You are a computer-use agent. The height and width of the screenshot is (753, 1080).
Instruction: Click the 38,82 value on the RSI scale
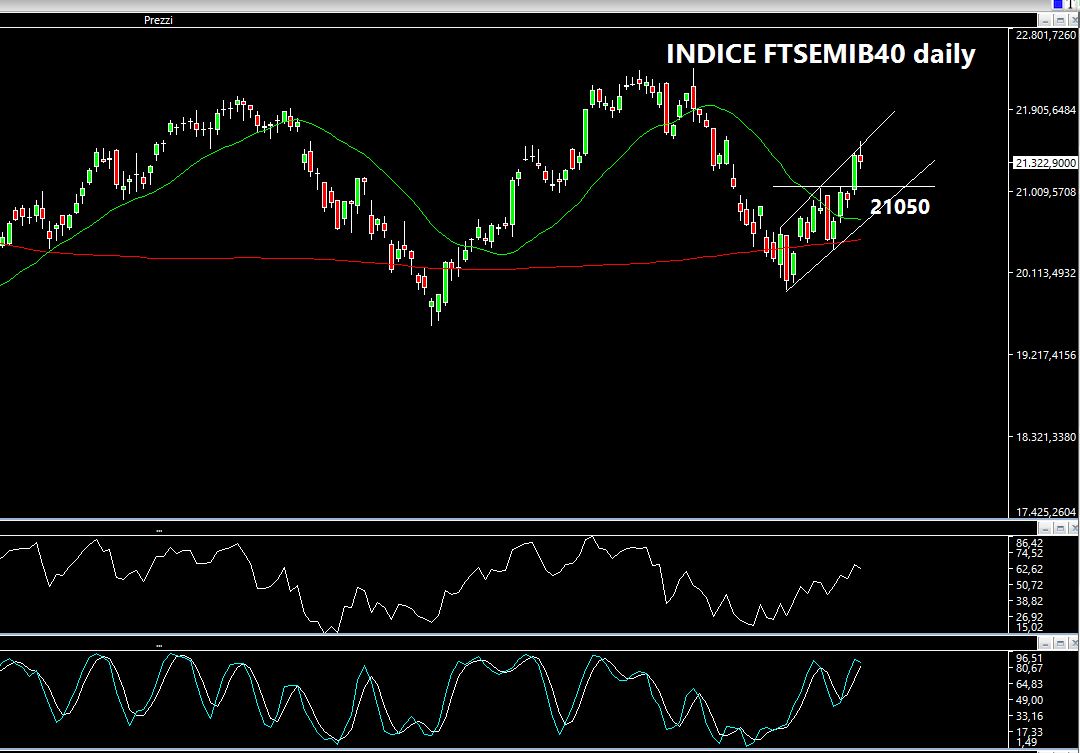click(x=1029, y=601)
